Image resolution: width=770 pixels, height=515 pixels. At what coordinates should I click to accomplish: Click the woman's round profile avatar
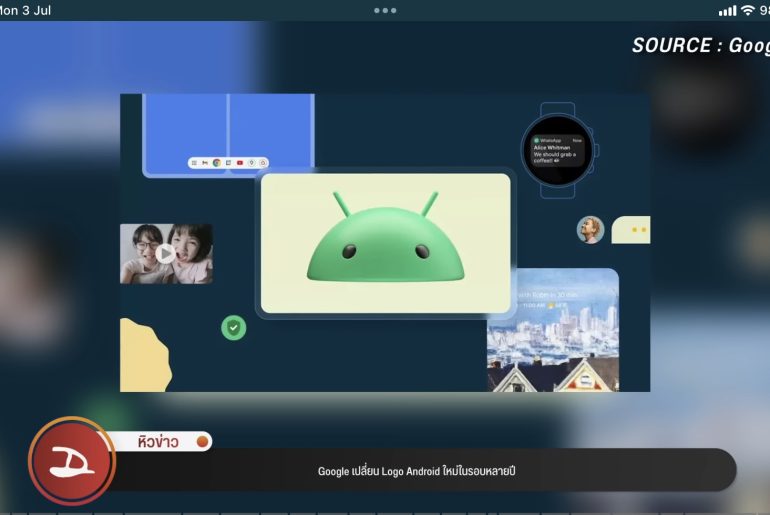(x=590, y=229)
